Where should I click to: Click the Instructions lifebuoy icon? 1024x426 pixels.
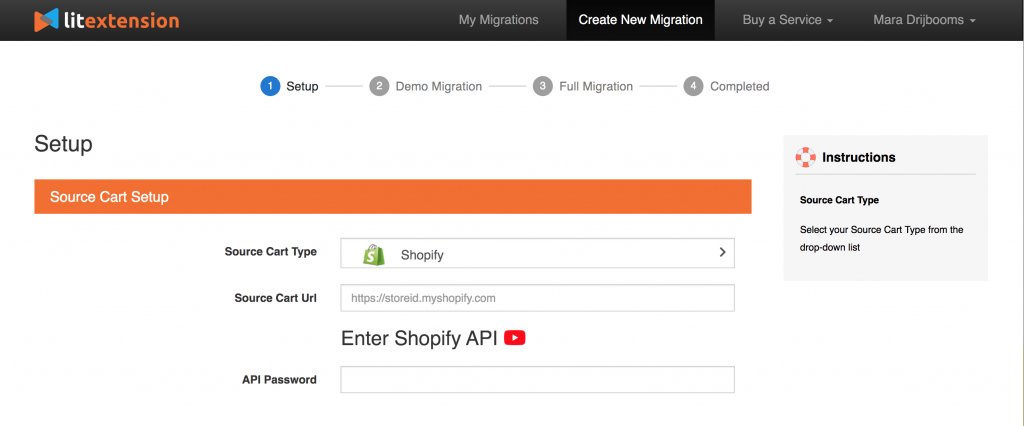[805, 157]
